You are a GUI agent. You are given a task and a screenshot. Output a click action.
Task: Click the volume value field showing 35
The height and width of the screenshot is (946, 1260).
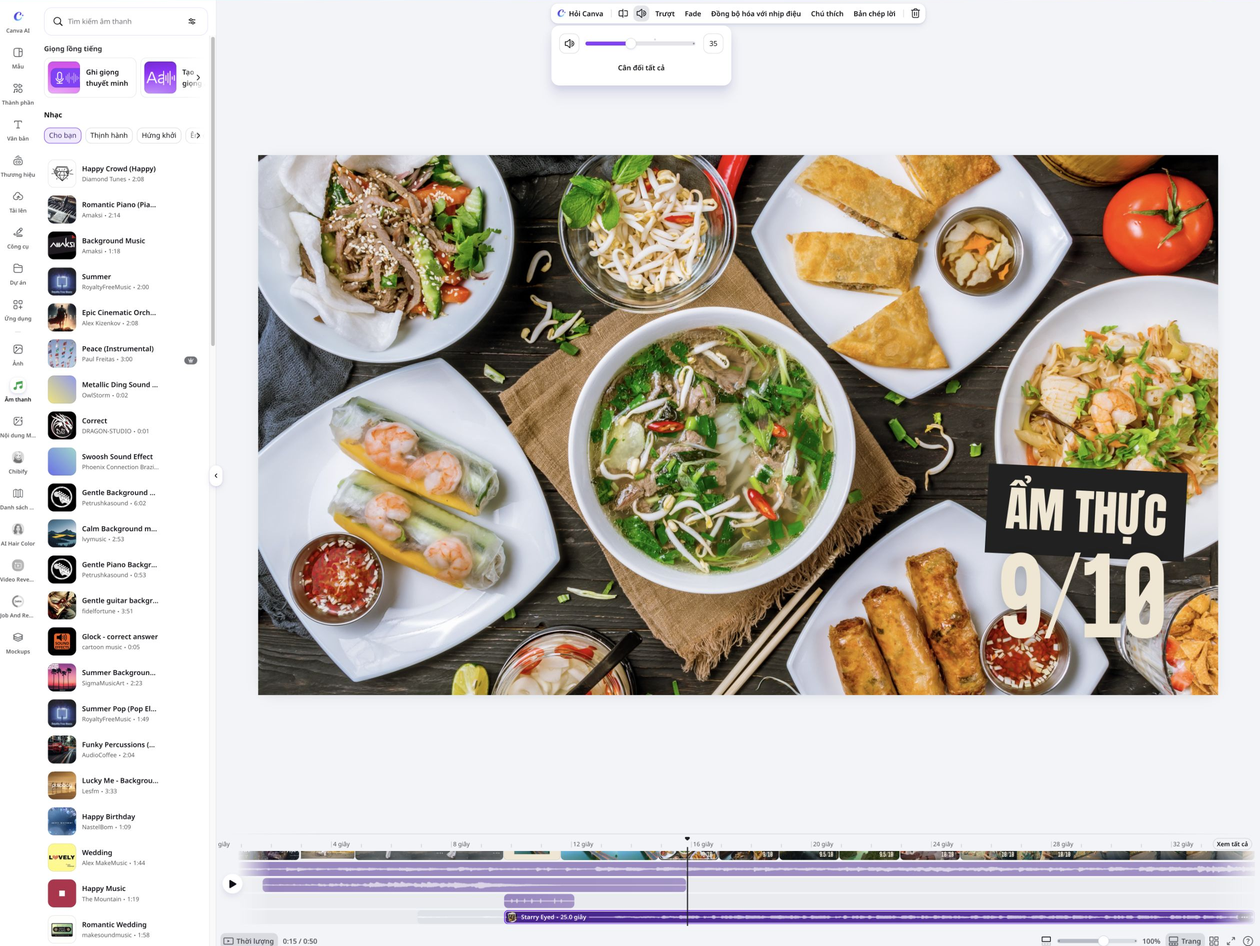[x=713, y=43]
